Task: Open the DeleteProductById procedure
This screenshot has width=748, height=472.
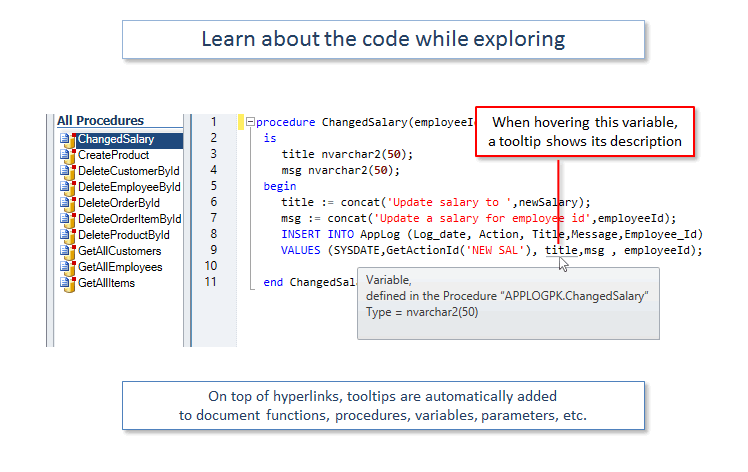Action: pos(124,235)
